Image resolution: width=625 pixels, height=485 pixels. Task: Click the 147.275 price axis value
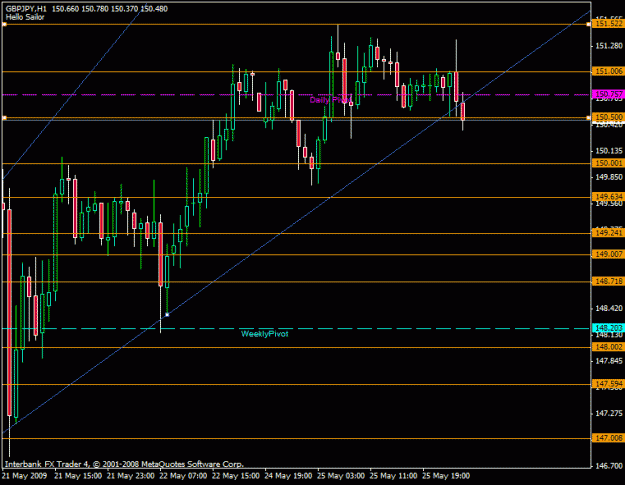[609, 413]
